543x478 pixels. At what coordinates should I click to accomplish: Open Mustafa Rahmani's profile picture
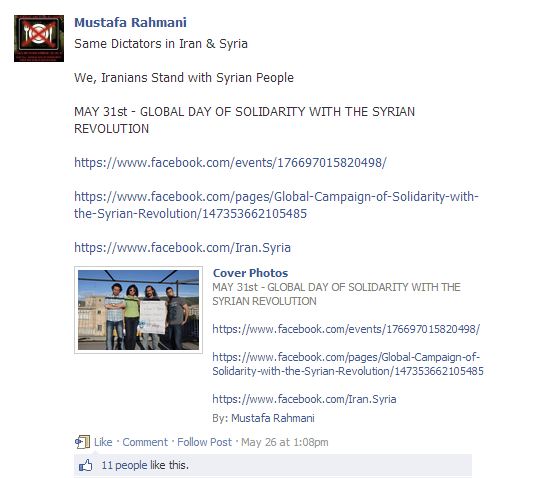tap(39, 38)
